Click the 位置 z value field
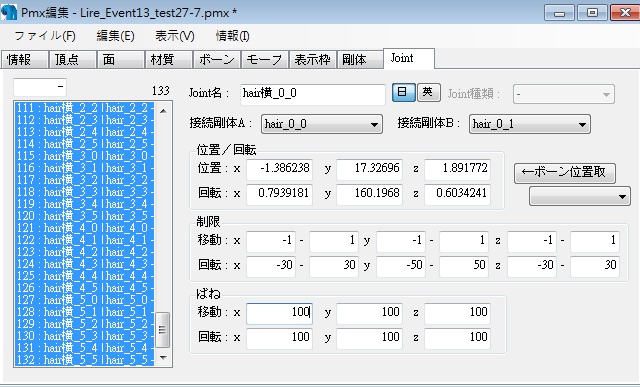This screenshot has width=640, height=387. point(458,169)
